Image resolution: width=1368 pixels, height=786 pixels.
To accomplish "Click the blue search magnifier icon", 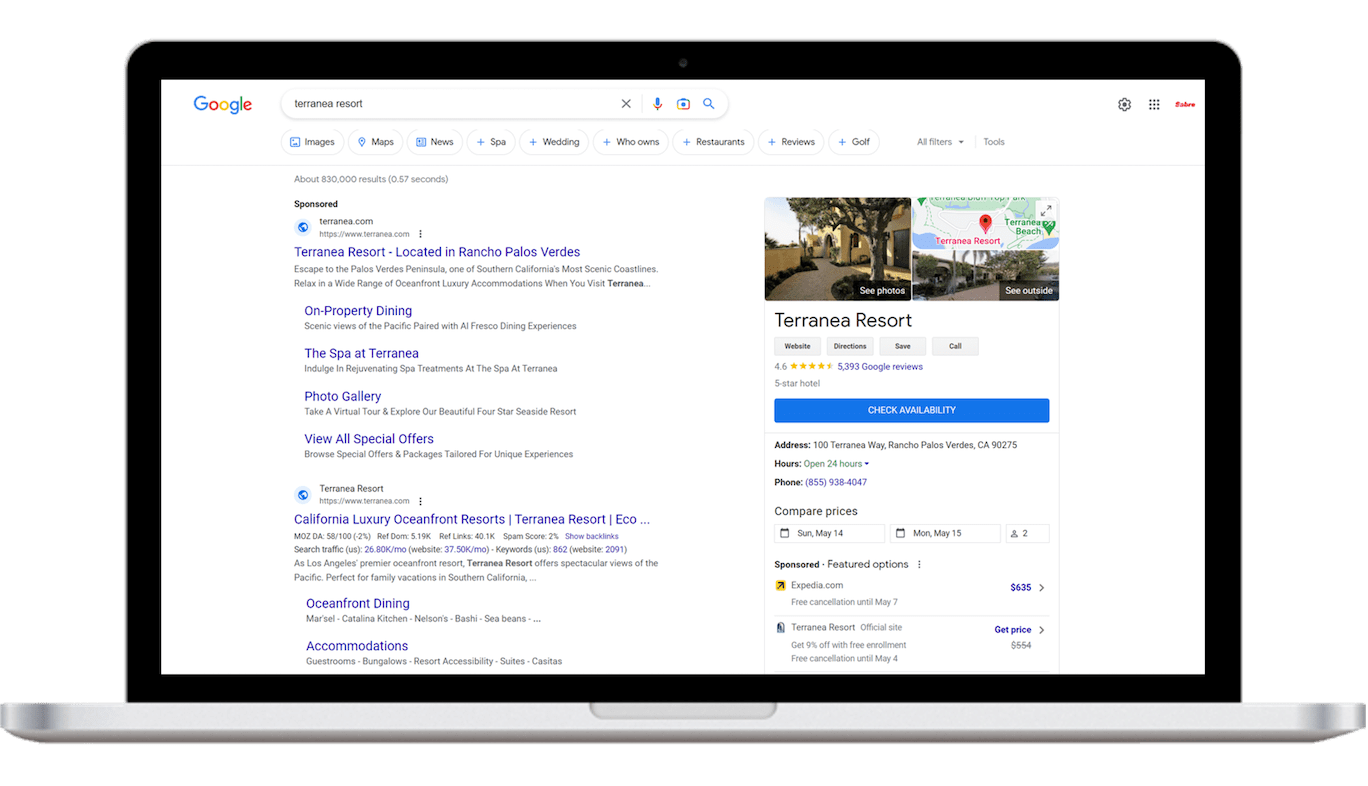I will point(709,104).
